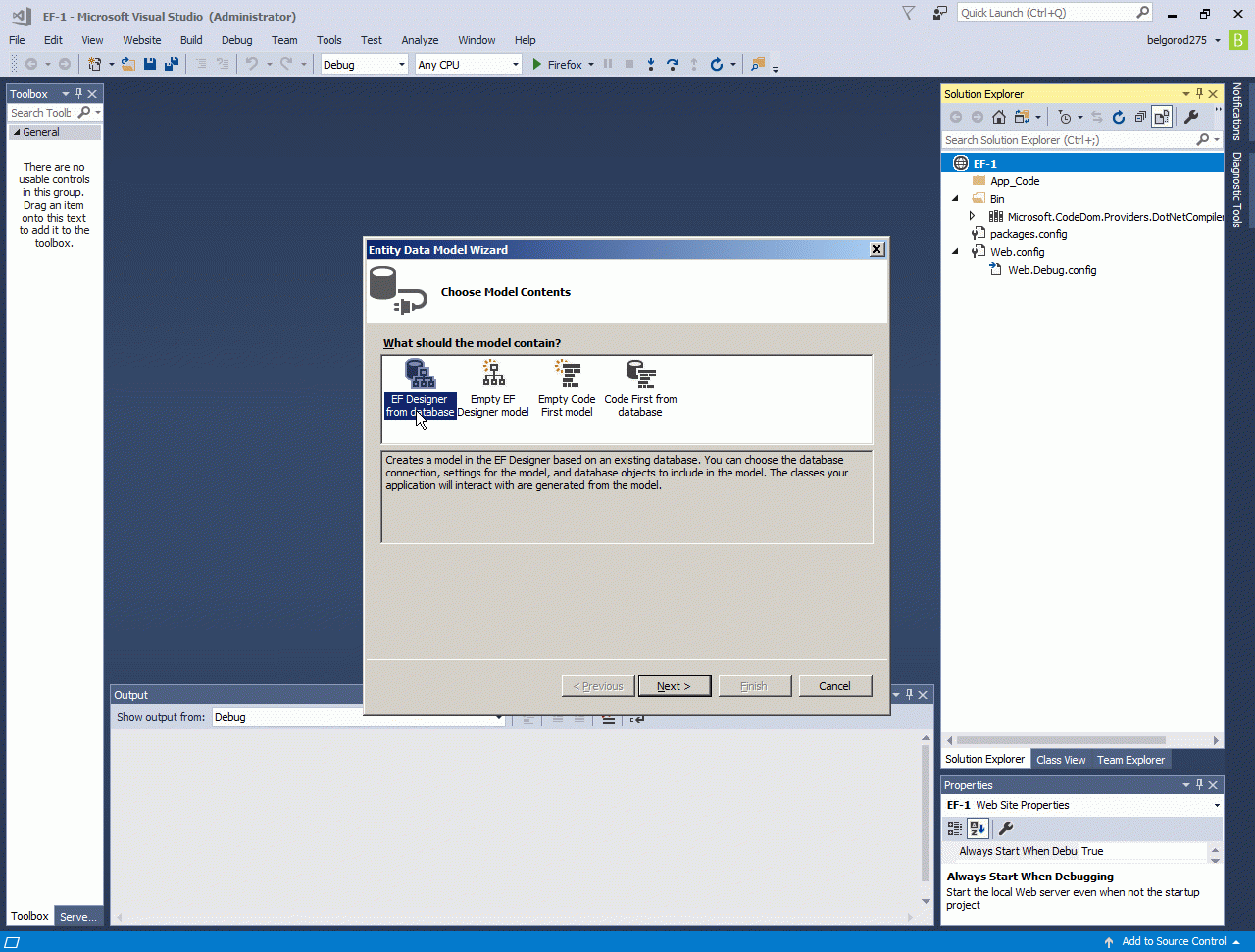Open Debug solution configuration dropdown
1255x952 pixels.
coord(364,65)
